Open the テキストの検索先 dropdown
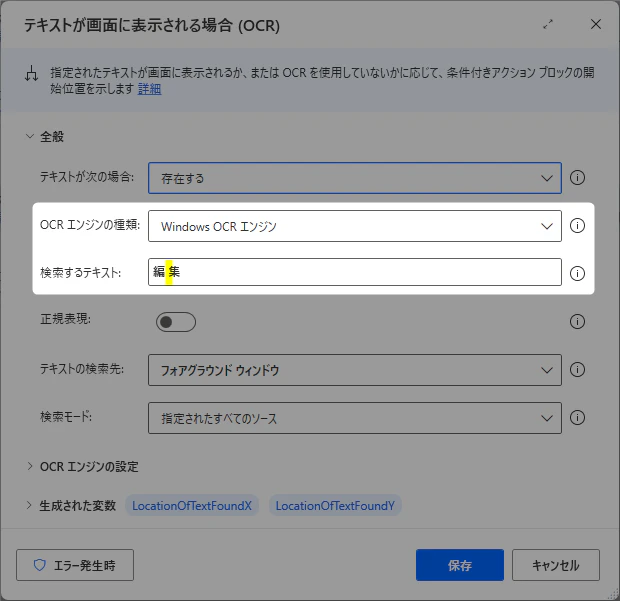 click(x=355, y=370)
